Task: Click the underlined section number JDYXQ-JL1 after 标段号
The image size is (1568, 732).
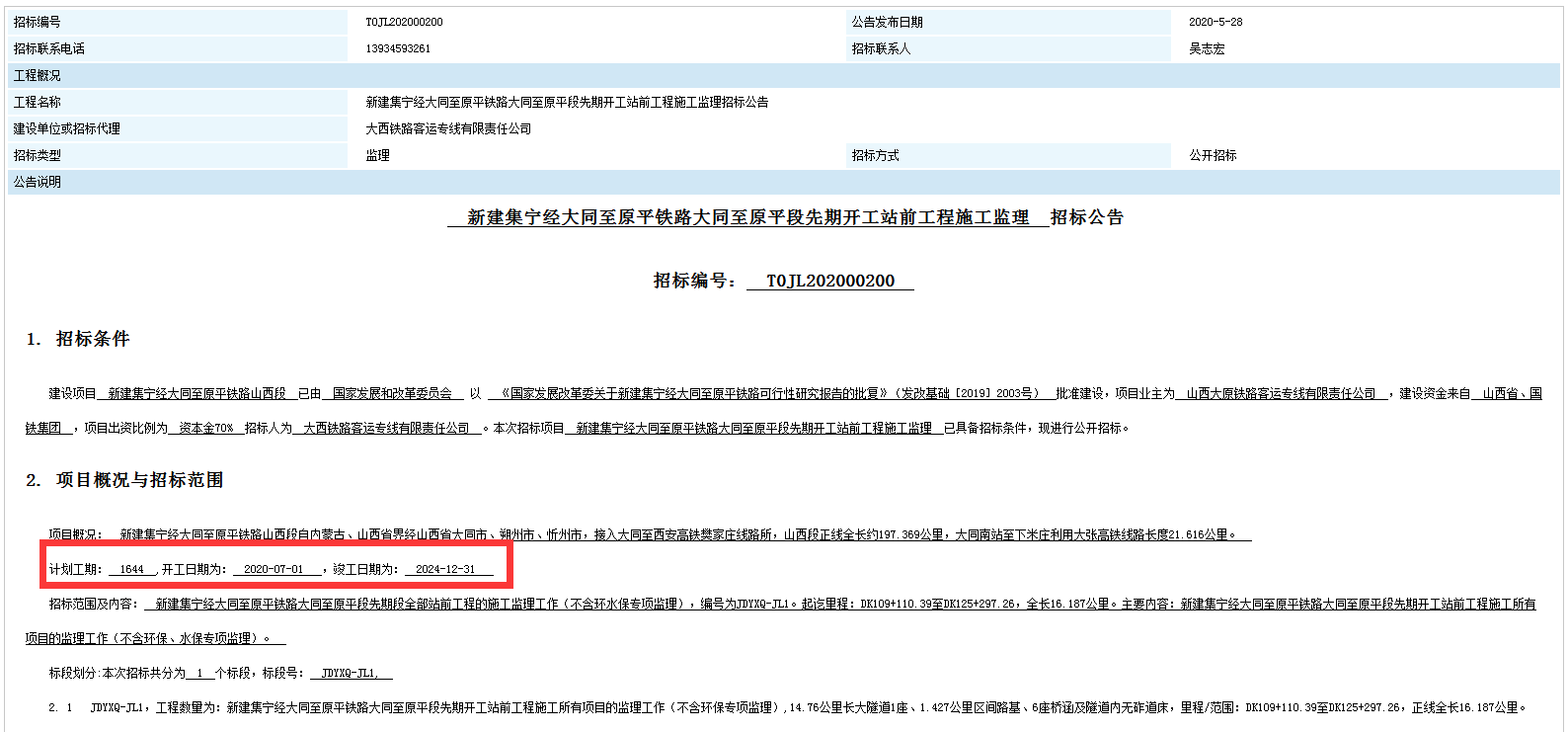Action: (x=350, y=673)
